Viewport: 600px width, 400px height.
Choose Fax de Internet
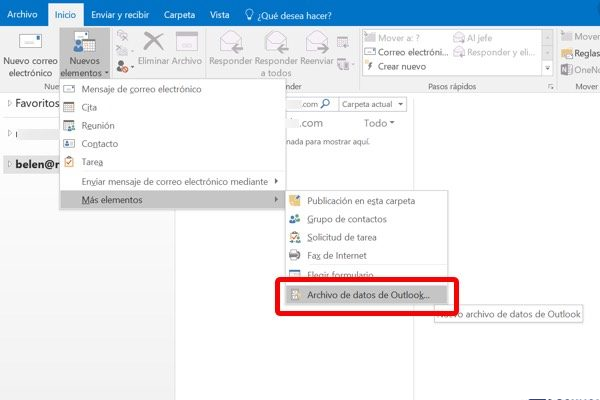pos(367,255)
